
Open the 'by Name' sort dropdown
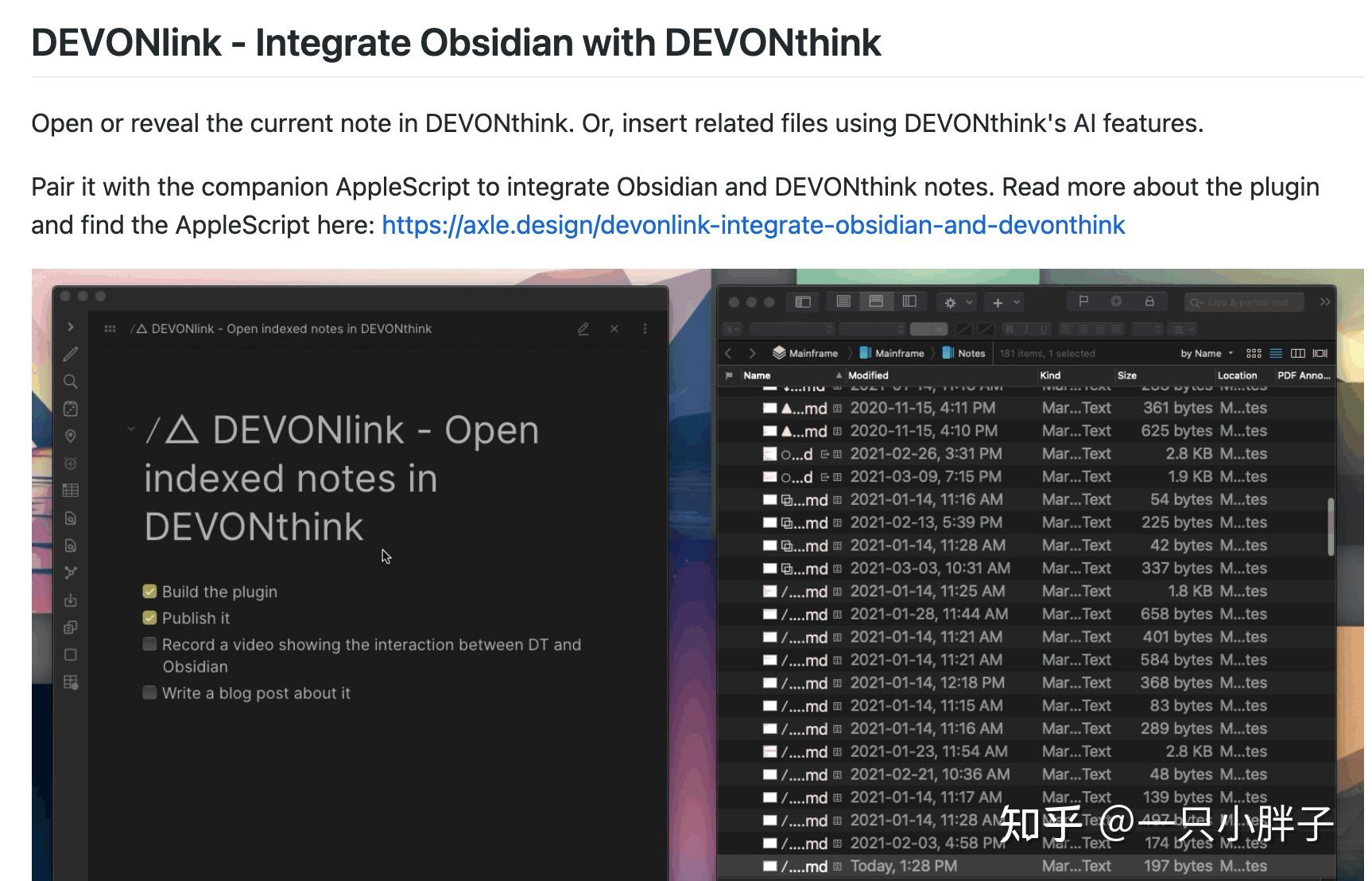[1204, 353]
